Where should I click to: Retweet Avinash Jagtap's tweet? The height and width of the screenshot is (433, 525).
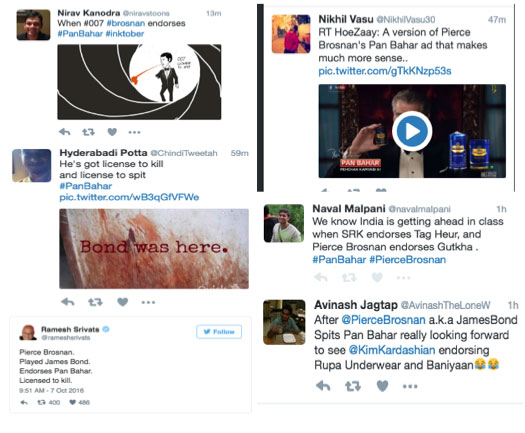coord(353,386)
